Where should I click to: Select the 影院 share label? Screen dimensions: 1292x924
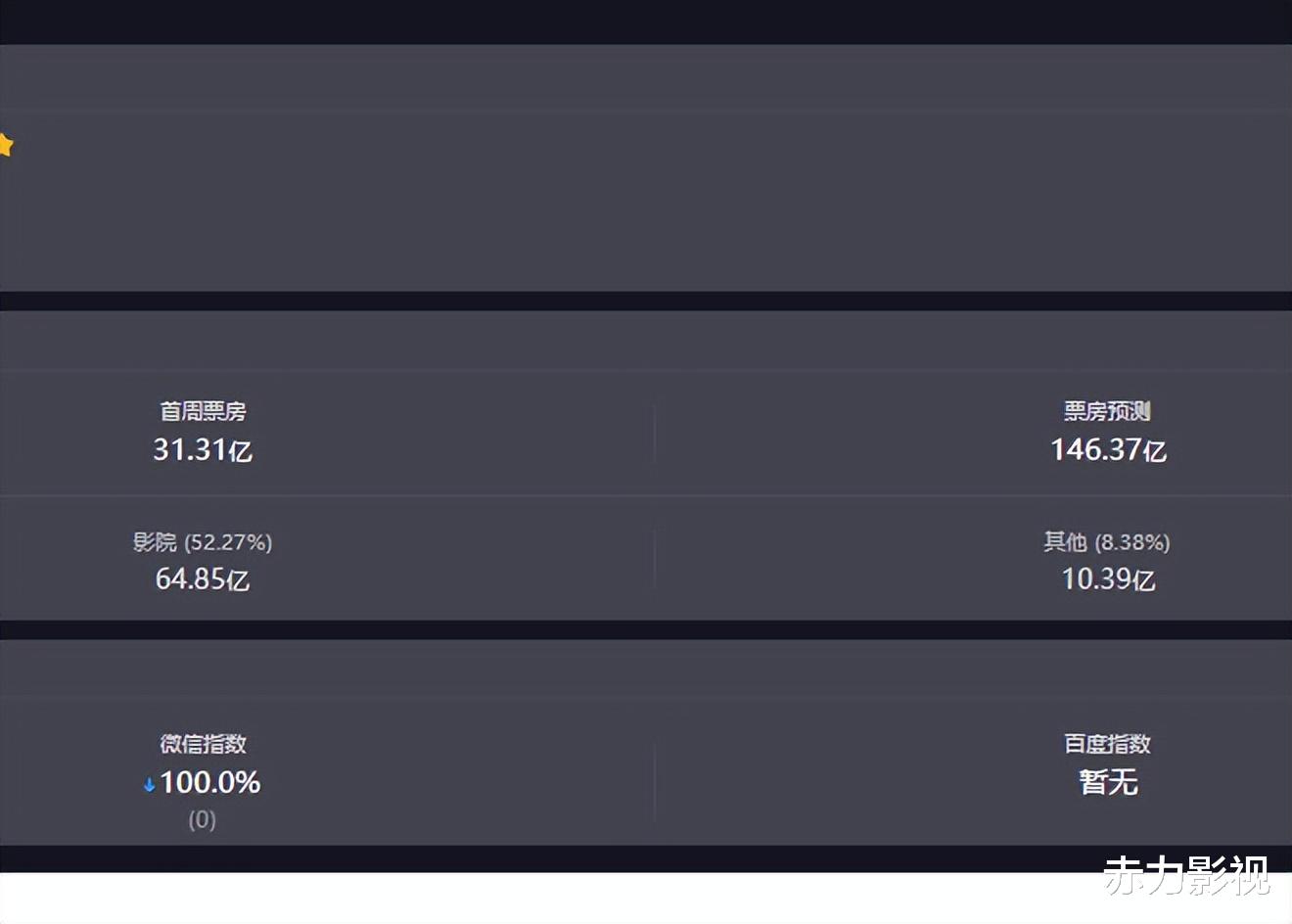pyautogui.click(x=155, y=542)
